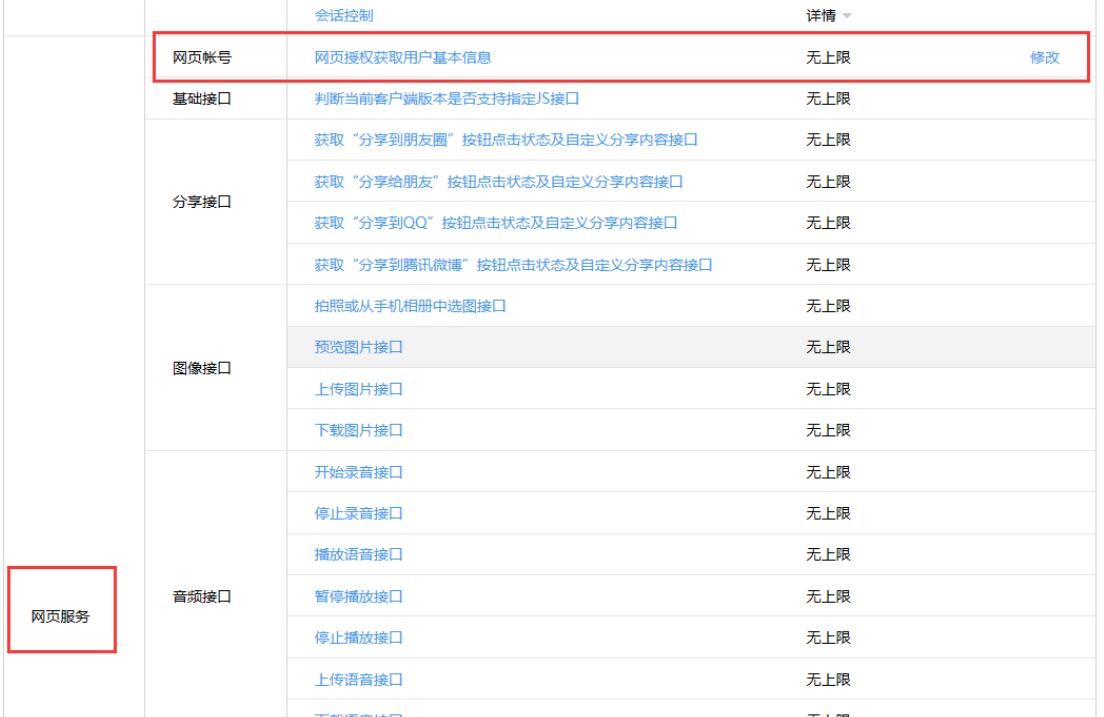Open 暂停播放接口 link

click(358, 597)
